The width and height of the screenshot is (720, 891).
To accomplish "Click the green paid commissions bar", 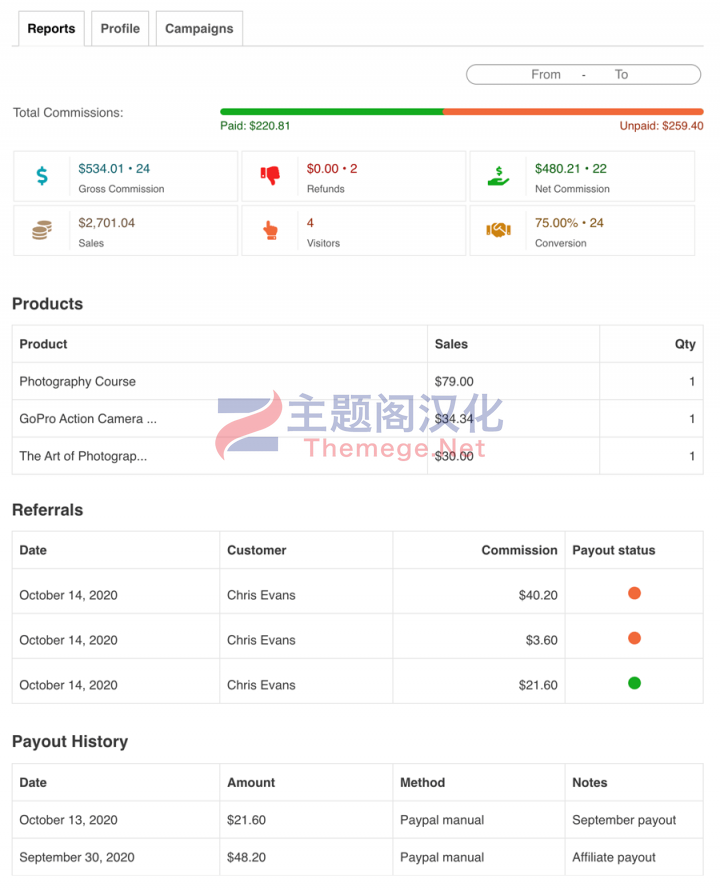I will click(331, 112).
